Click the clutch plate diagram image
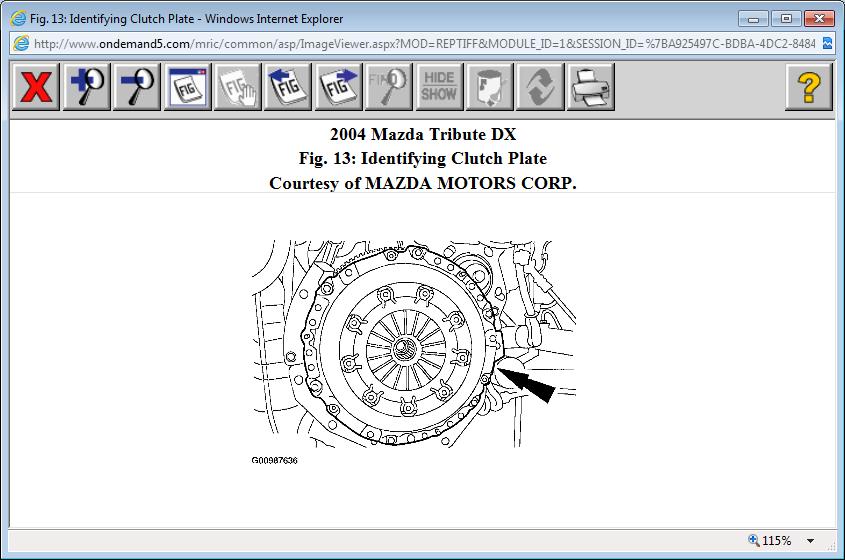This screenshot has height=560, width=845. 413,344
